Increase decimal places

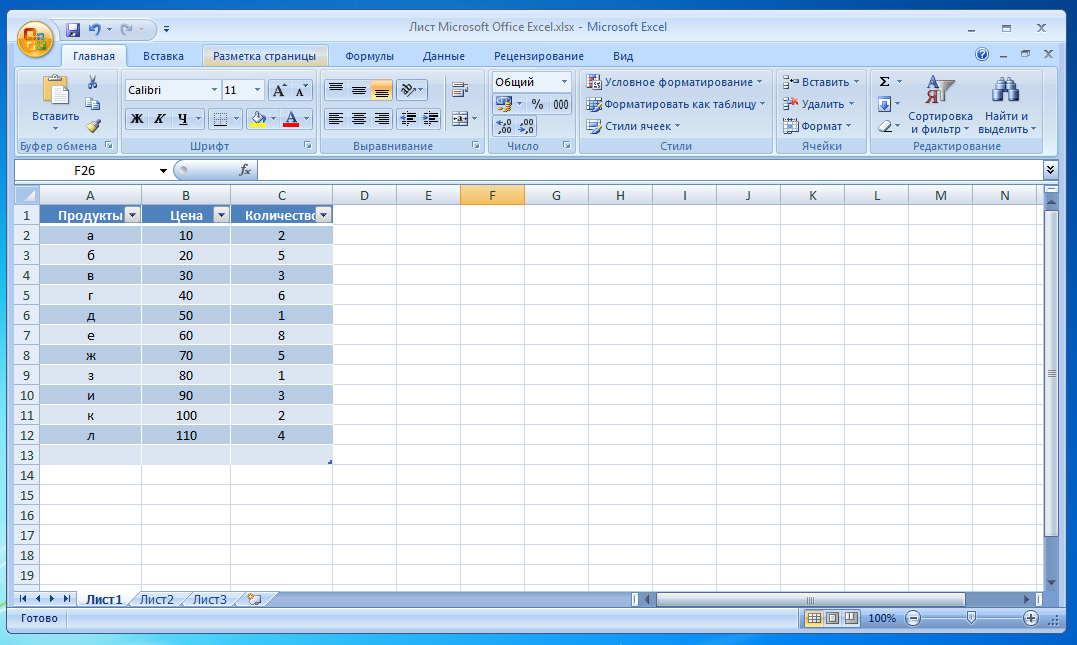(x=503, y=126)
